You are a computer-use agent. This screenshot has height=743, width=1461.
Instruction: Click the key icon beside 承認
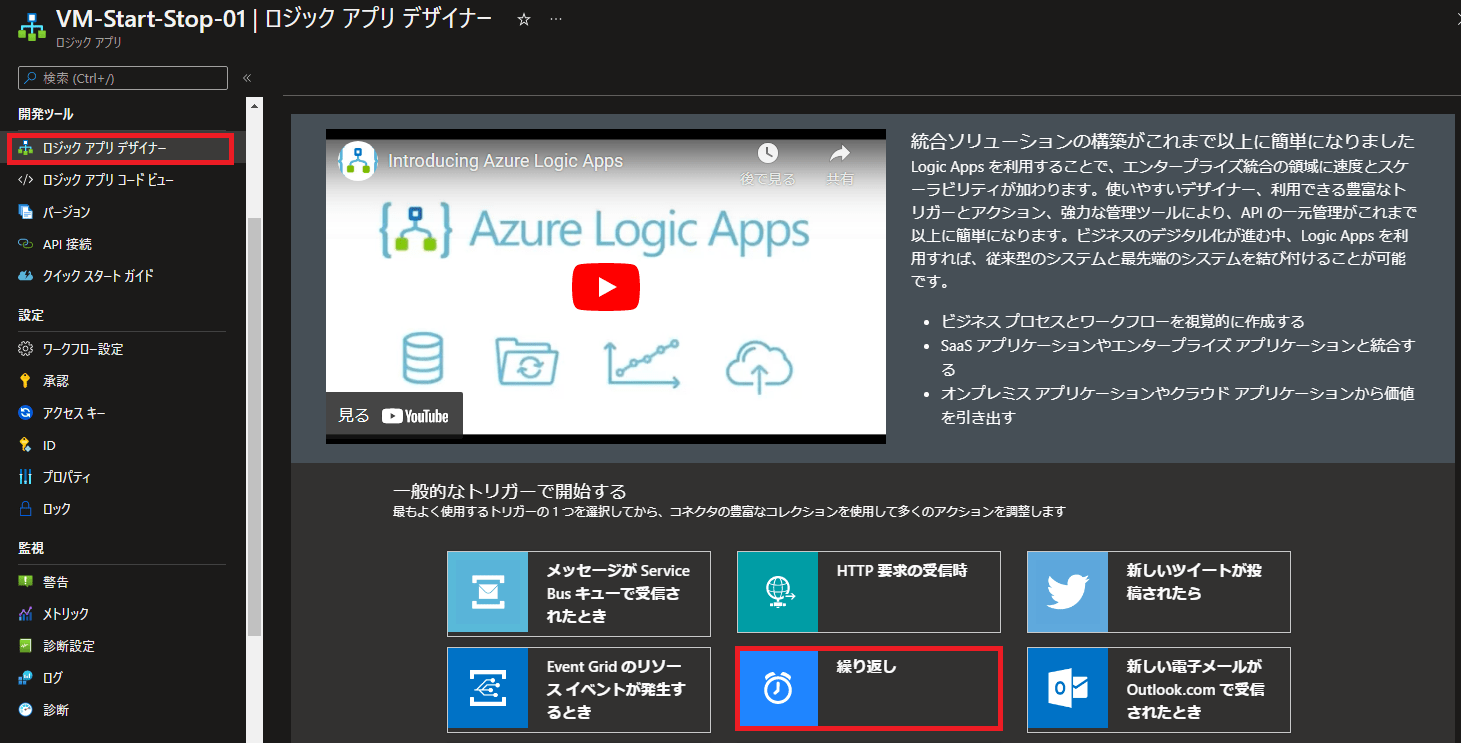click(x=26, y=381)
